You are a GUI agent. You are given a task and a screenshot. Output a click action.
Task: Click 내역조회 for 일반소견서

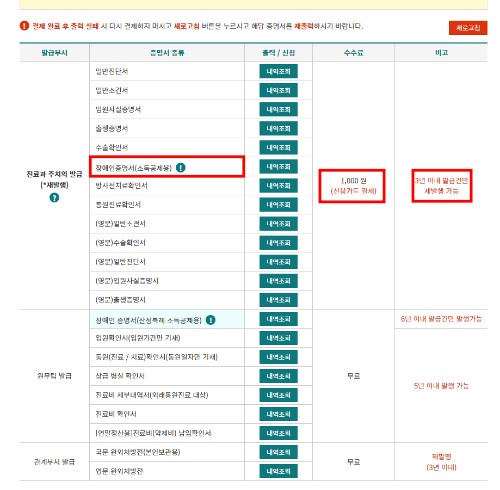point(278,90)
